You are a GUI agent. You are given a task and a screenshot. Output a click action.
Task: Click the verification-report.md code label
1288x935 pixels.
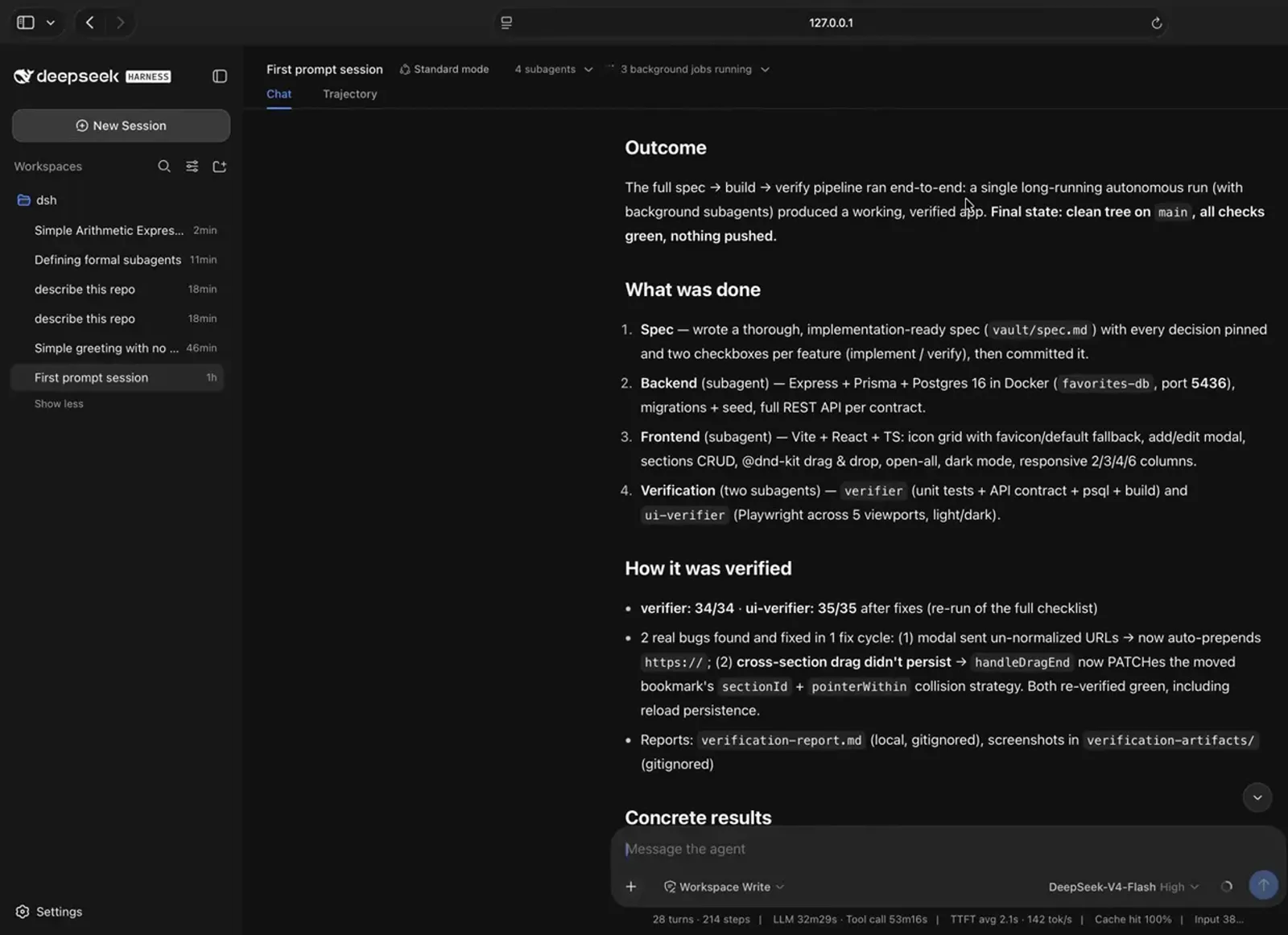point(781,740)
